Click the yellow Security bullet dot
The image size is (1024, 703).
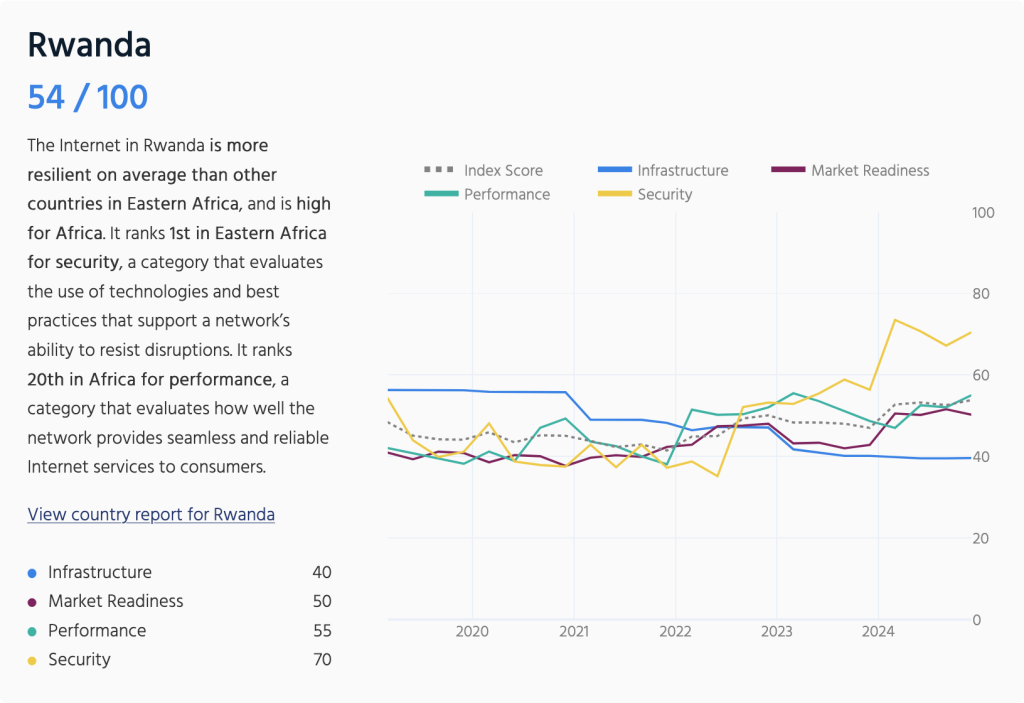32,660
